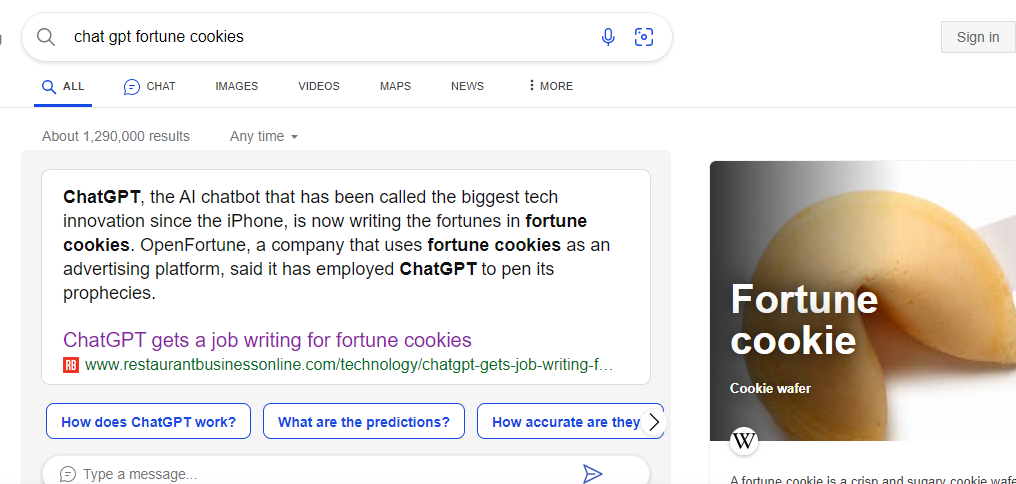Select 'How does ChatGPT work?' suggestion
The width and height of the screenshot is (1016, 484).
click(148, 422)
